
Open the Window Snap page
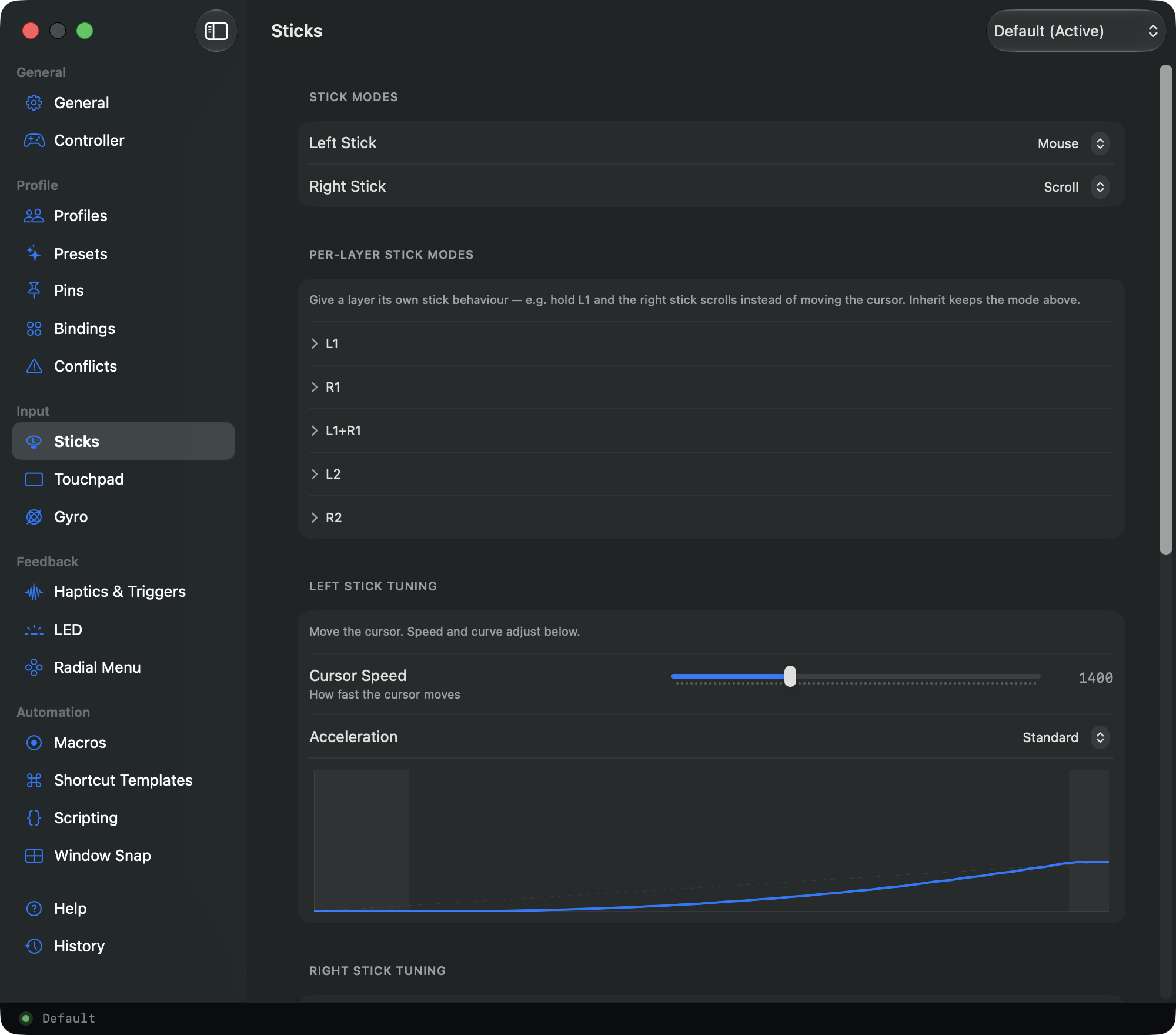pos(123,856)
